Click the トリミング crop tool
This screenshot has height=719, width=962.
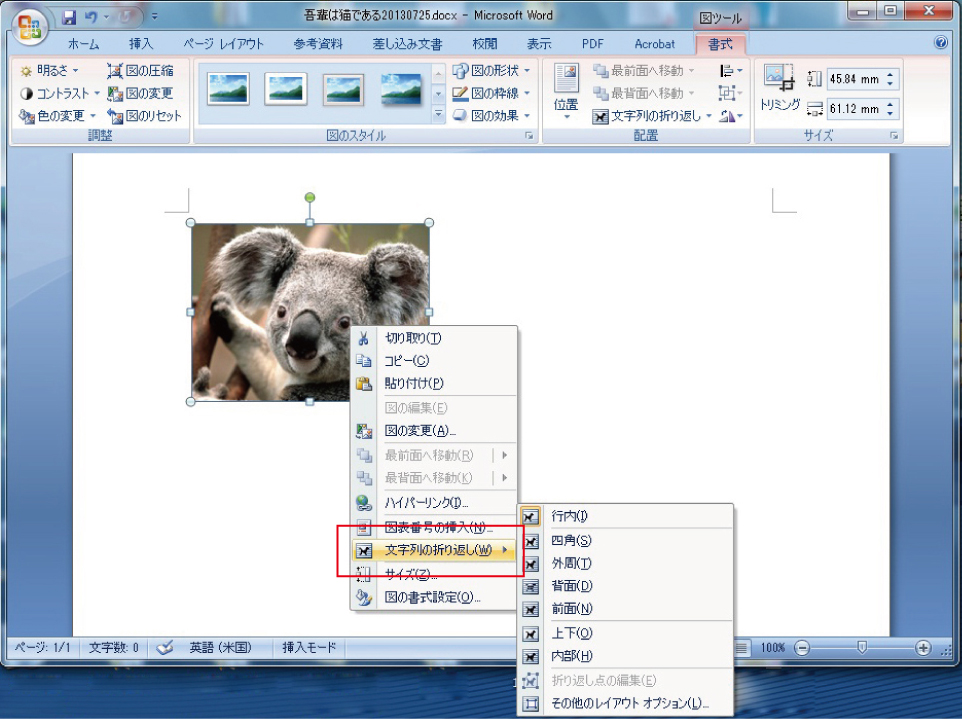coord(779,87)
